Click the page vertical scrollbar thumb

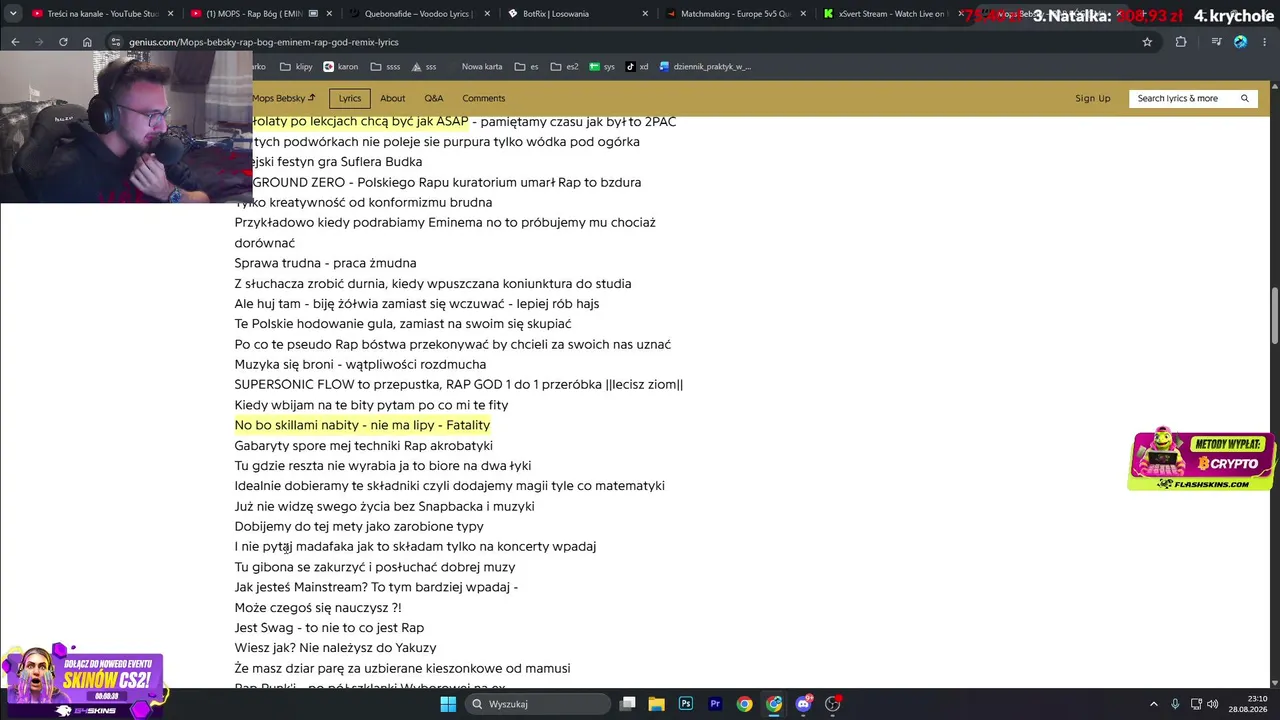click(1274, 314)
